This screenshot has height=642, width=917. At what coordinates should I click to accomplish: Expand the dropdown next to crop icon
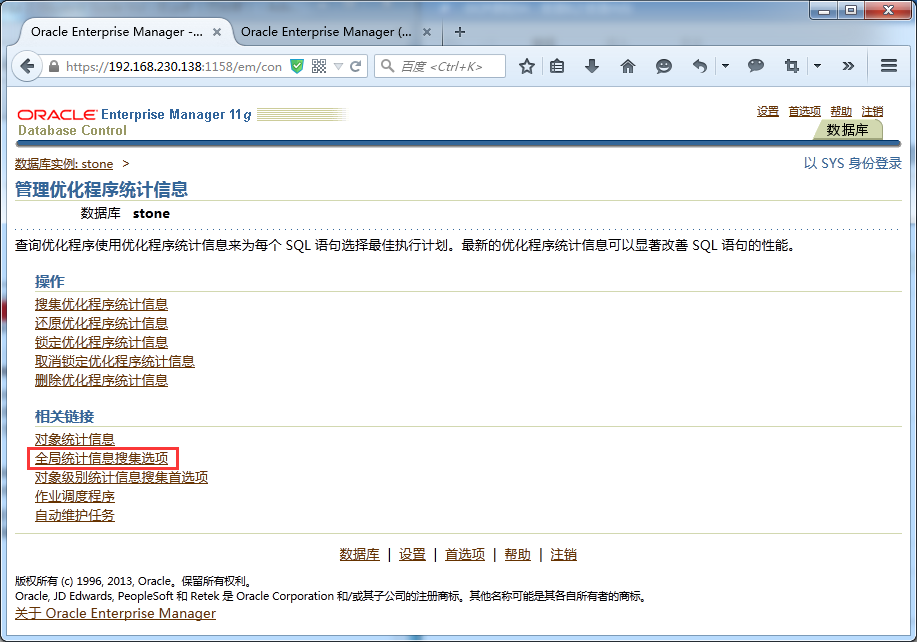click(818, 66)
